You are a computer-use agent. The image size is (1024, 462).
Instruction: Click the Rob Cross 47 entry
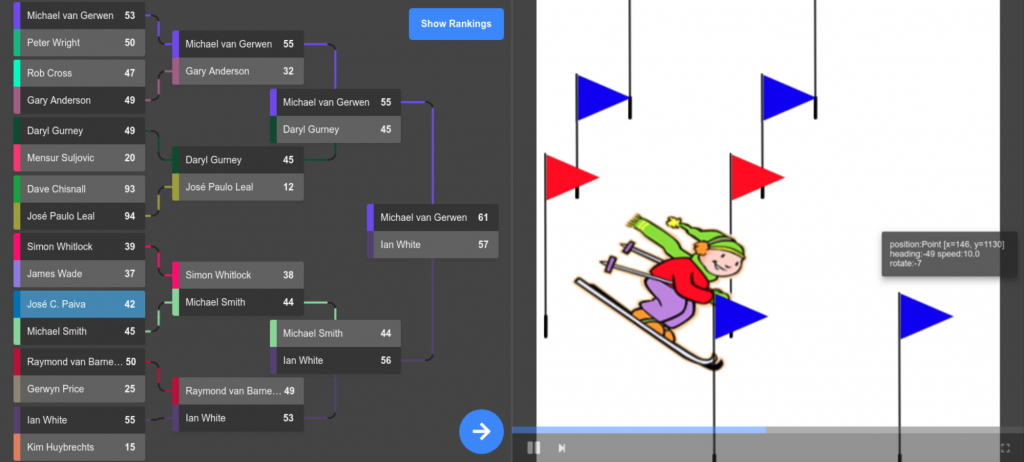point(79,73)
